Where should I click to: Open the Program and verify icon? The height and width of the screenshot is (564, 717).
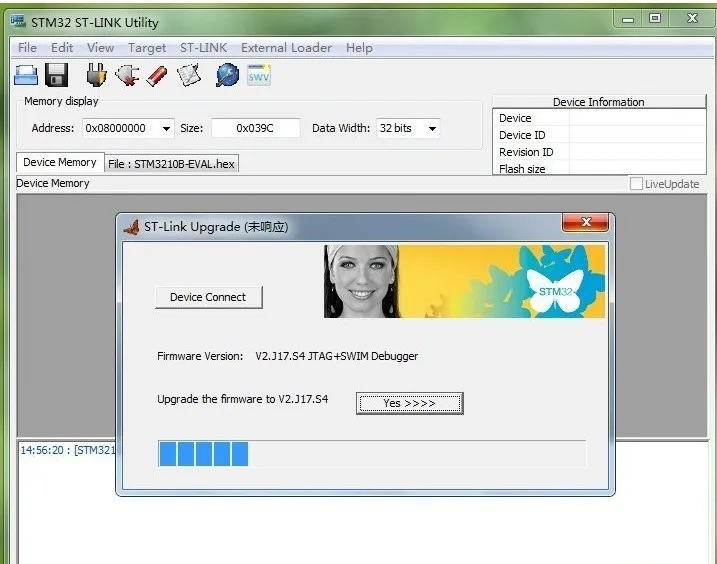click(x=189, y=75)
